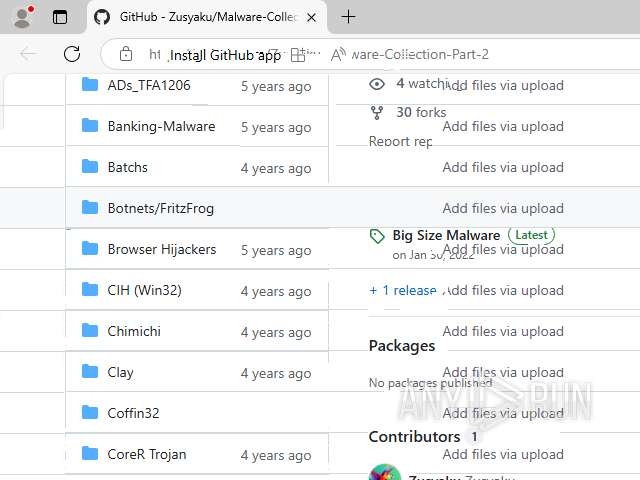Click the Batchs row commit message
Viewport: 640px width, 480px height.
pos(503,167)
